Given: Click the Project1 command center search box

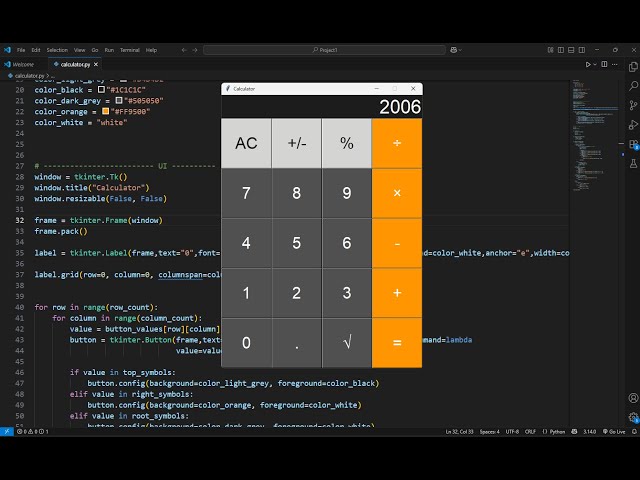Looking at the screenshot, I should [x=324, y=50].
